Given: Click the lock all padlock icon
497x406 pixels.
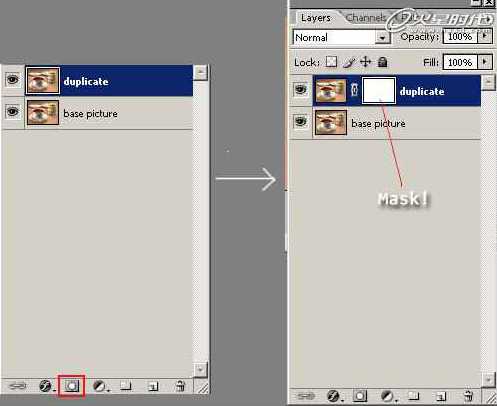Looking at the screenshot, I should coord(383,62).
